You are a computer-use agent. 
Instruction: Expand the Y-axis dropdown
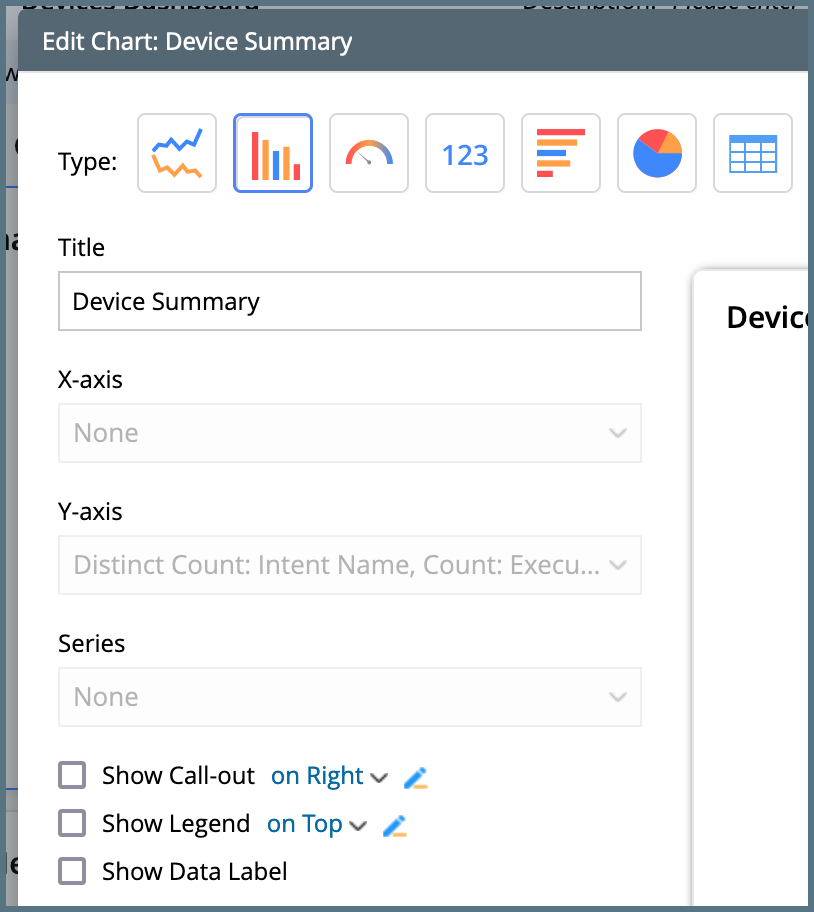point(350,565)
